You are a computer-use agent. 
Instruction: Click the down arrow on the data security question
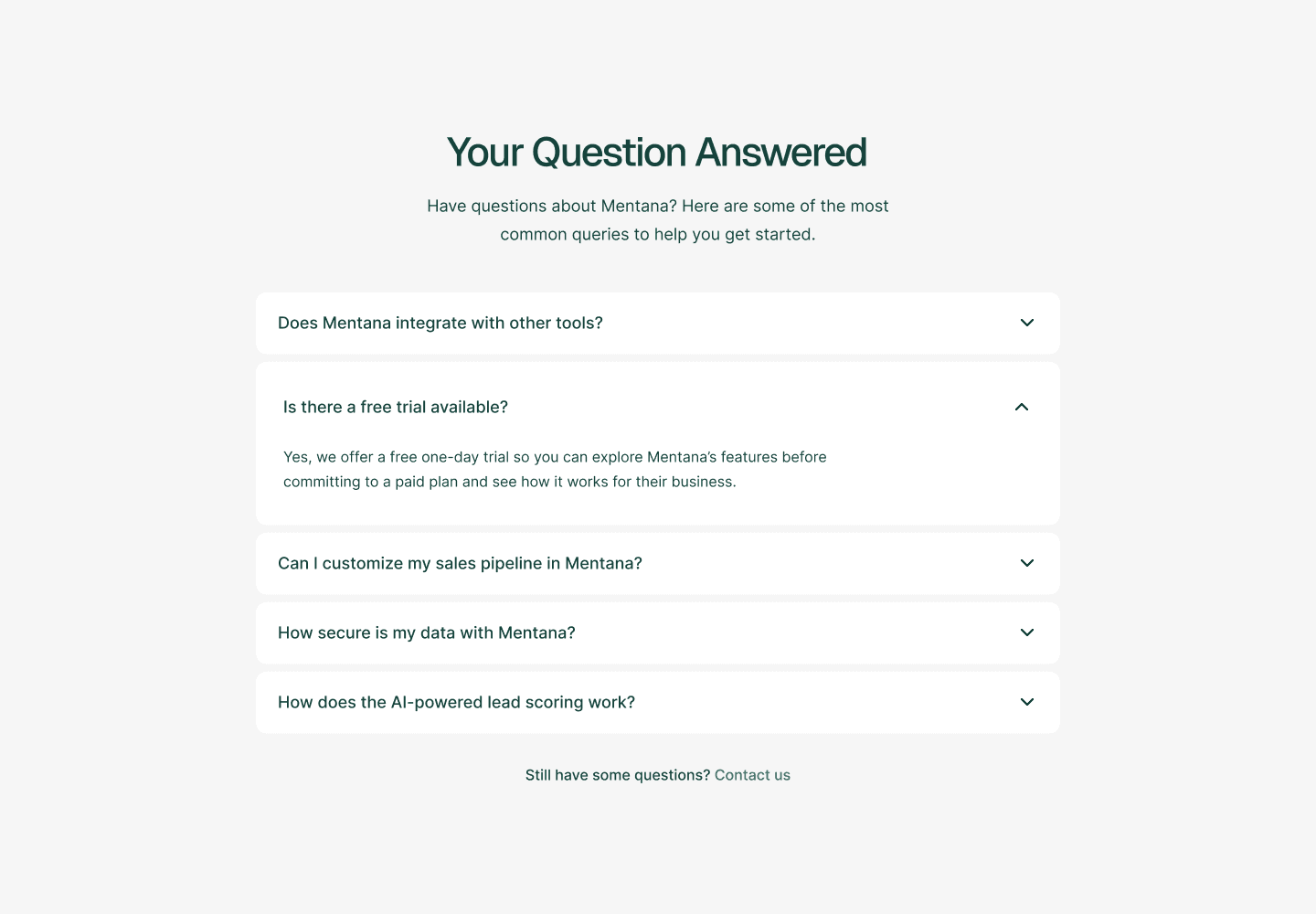(1026, 632)
